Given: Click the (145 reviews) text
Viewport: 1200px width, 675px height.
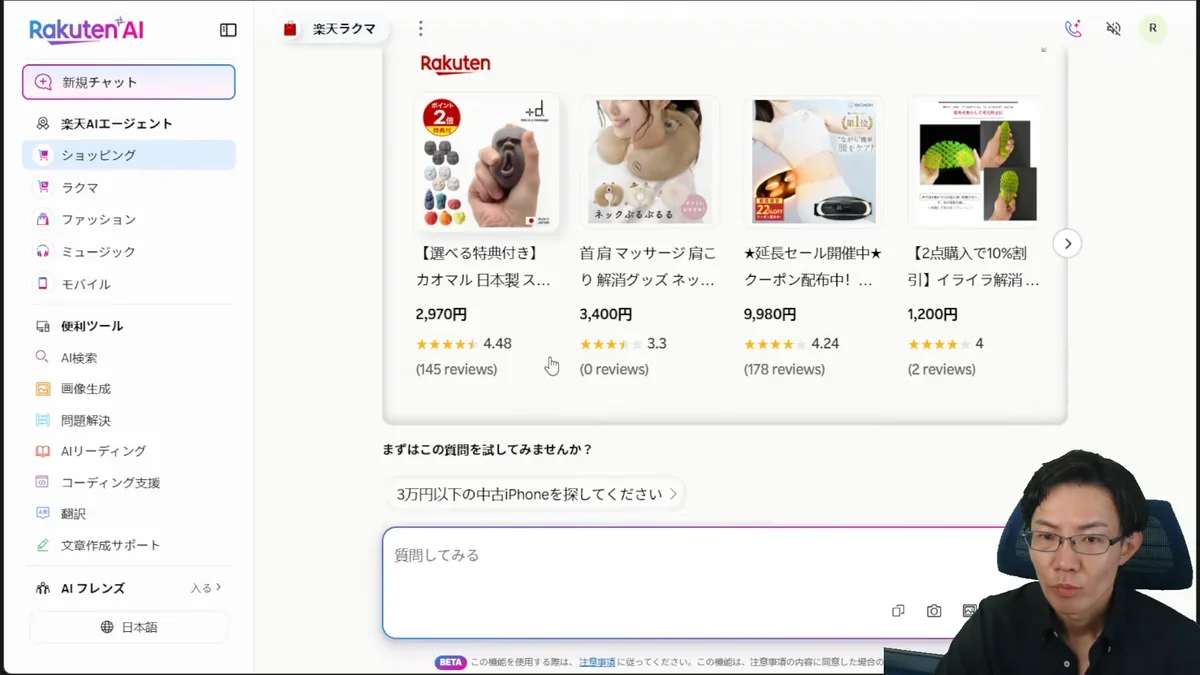Looking at the screenshot, I should pyautogui.click(x=456, y=369).
